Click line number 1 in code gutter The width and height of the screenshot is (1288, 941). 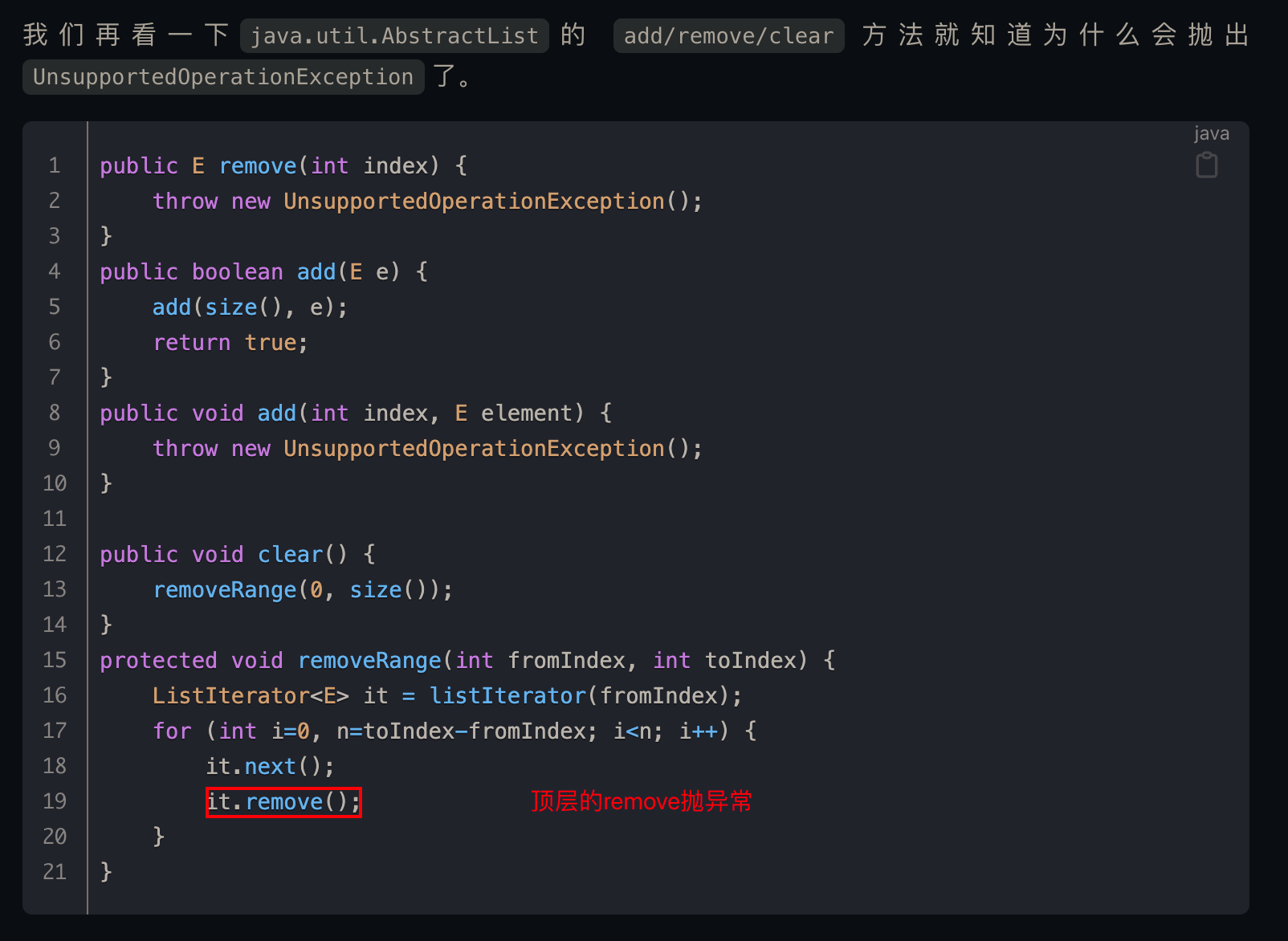[x=55, y=165]
